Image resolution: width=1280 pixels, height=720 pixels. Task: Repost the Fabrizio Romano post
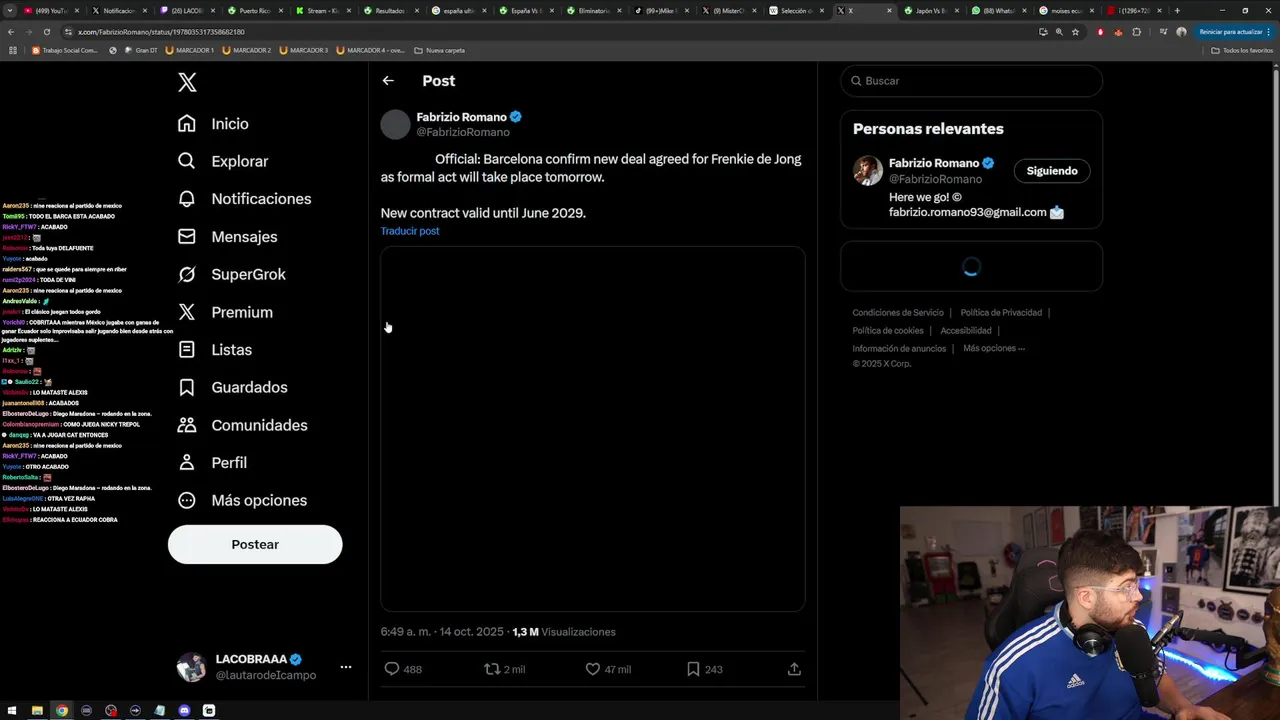pos(492,669)
